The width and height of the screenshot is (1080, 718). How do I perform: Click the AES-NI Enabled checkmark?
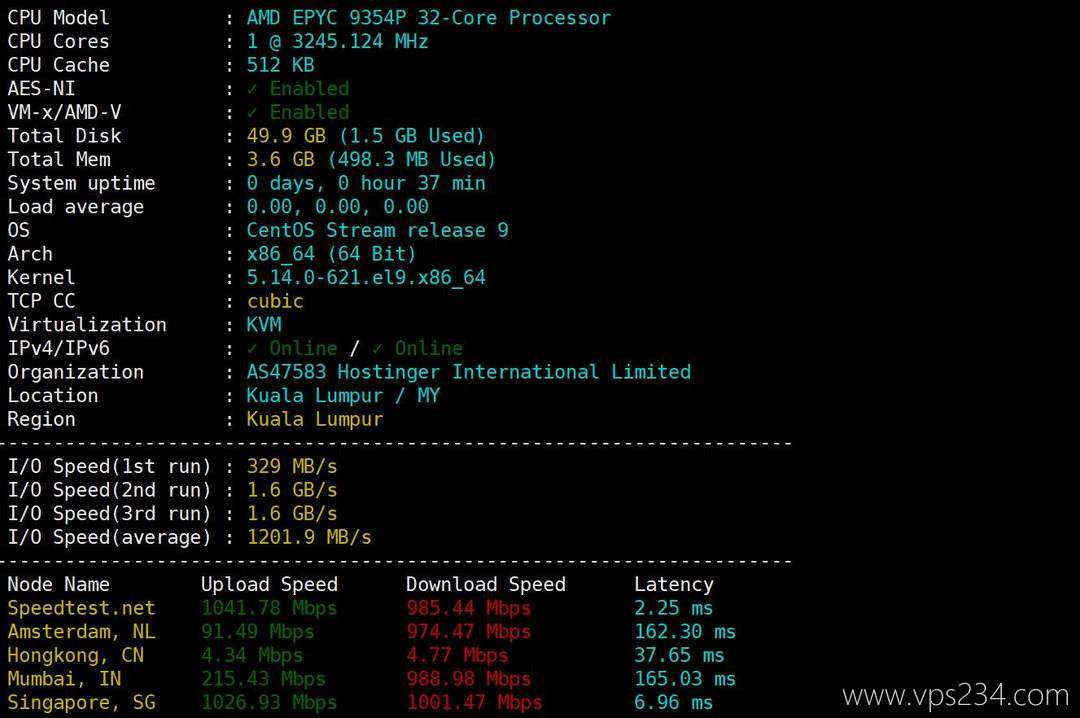click(252, 89)
